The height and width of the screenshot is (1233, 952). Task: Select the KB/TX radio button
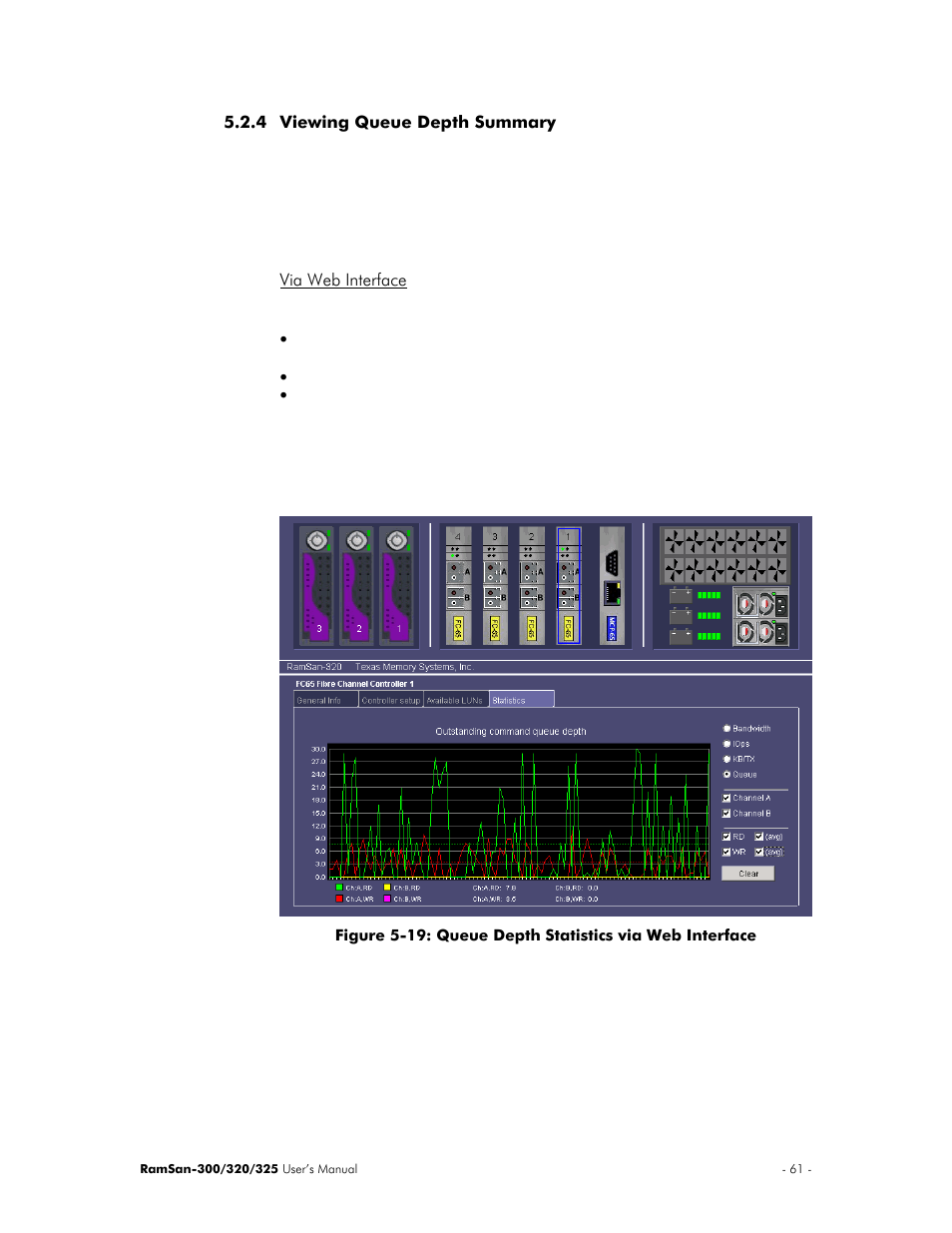[x=726, y=759]
